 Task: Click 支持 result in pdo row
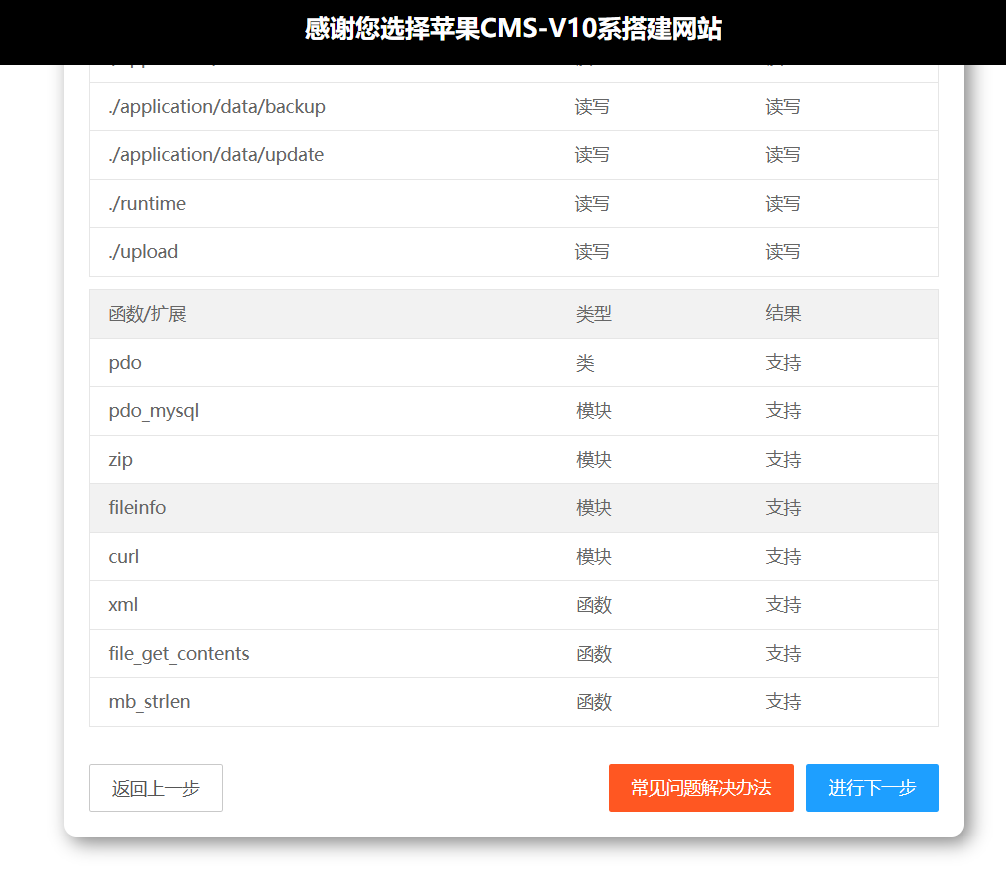(783, 363)
